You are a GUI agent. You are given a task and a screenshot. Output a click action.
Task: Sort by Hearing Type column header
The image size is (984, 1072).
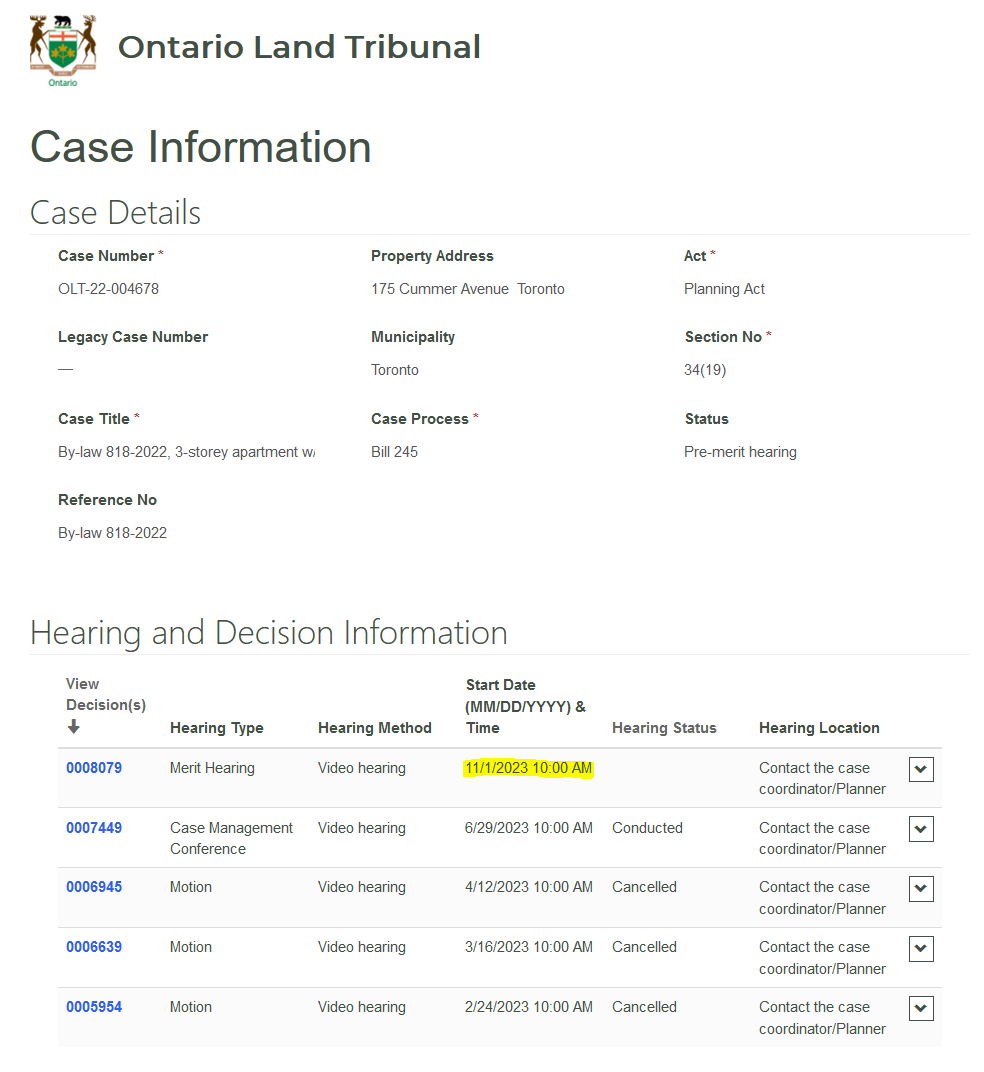216,728
